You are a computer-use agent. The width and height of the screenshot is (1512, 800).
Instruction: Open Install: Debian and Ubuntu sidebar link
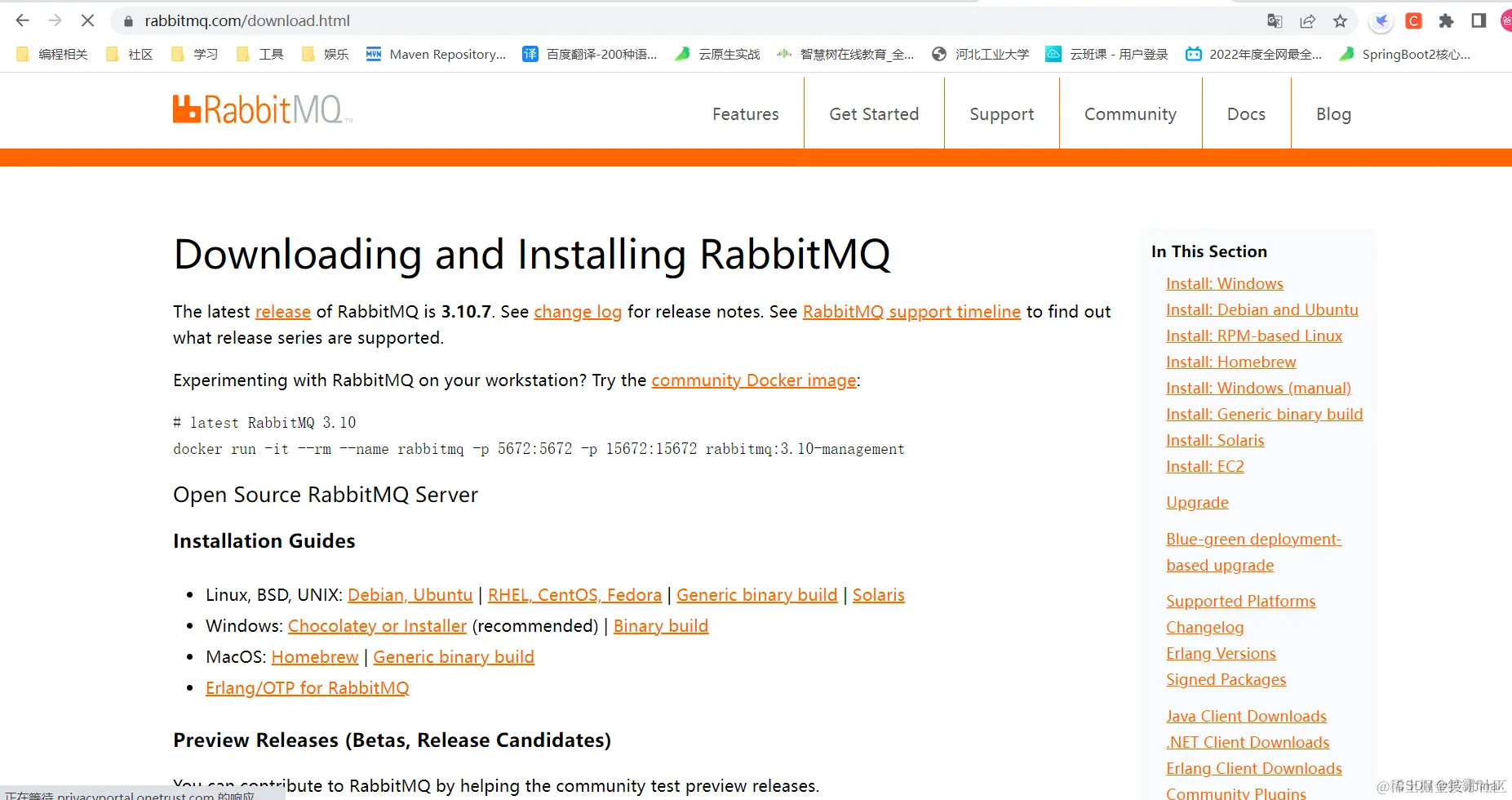[1262, 310]
